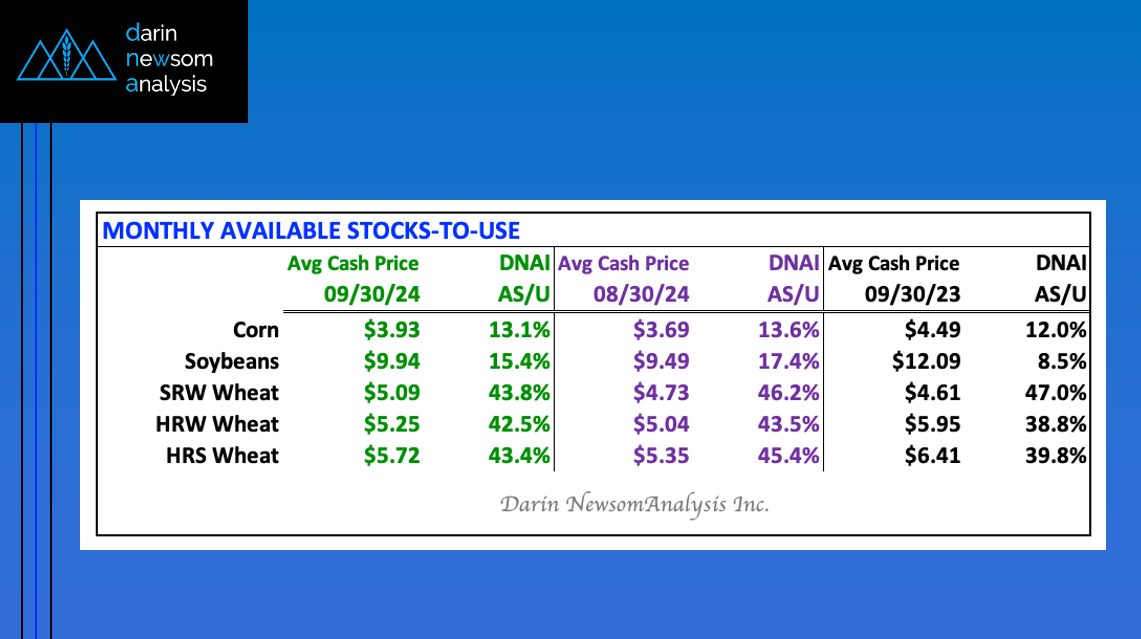Select the Soybeans row label
The height and width of the screenshot is (639, 1141).
pos(231,361)
